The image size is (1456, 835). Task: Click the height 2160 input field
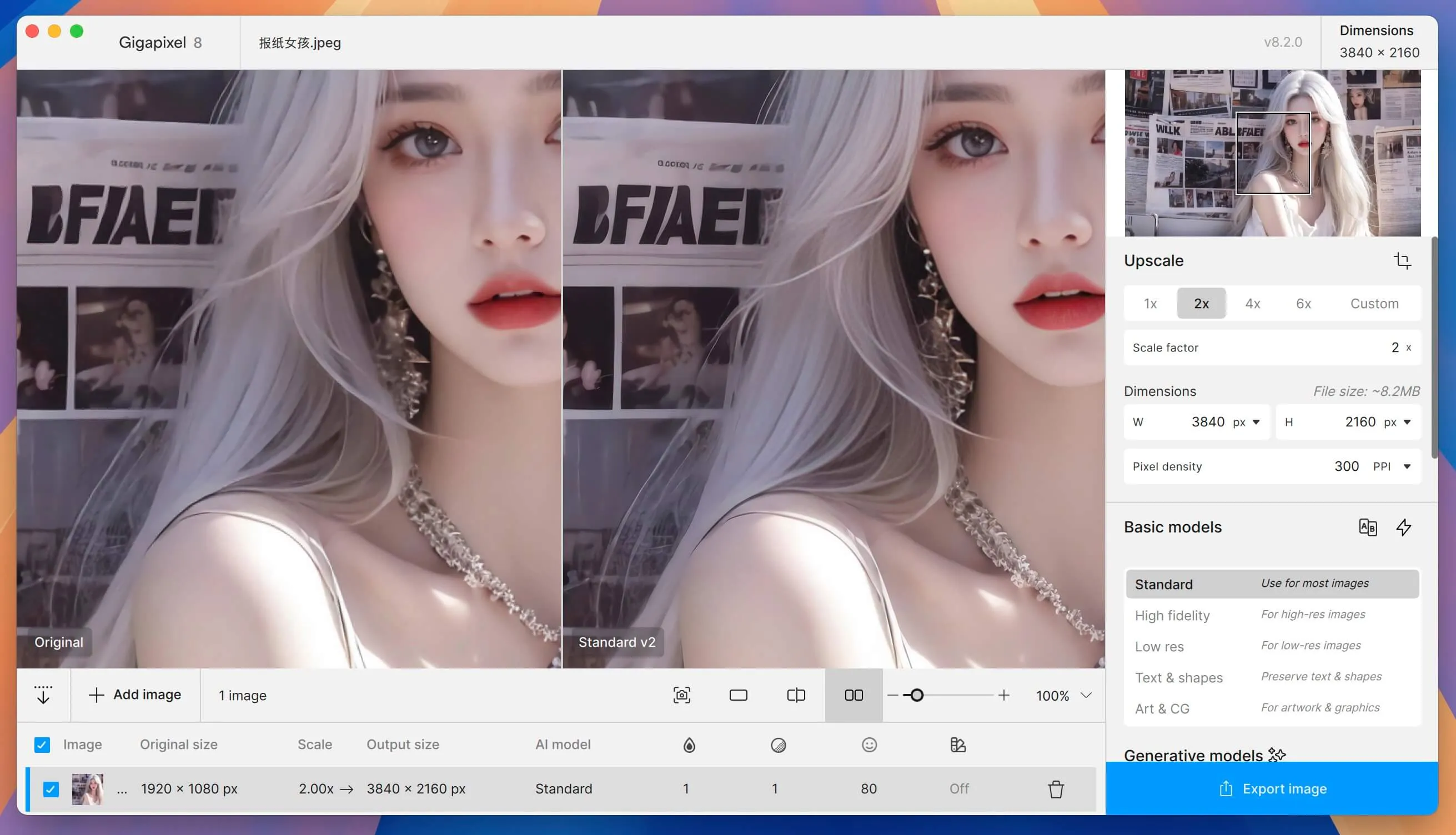[x=1348, y=422]
